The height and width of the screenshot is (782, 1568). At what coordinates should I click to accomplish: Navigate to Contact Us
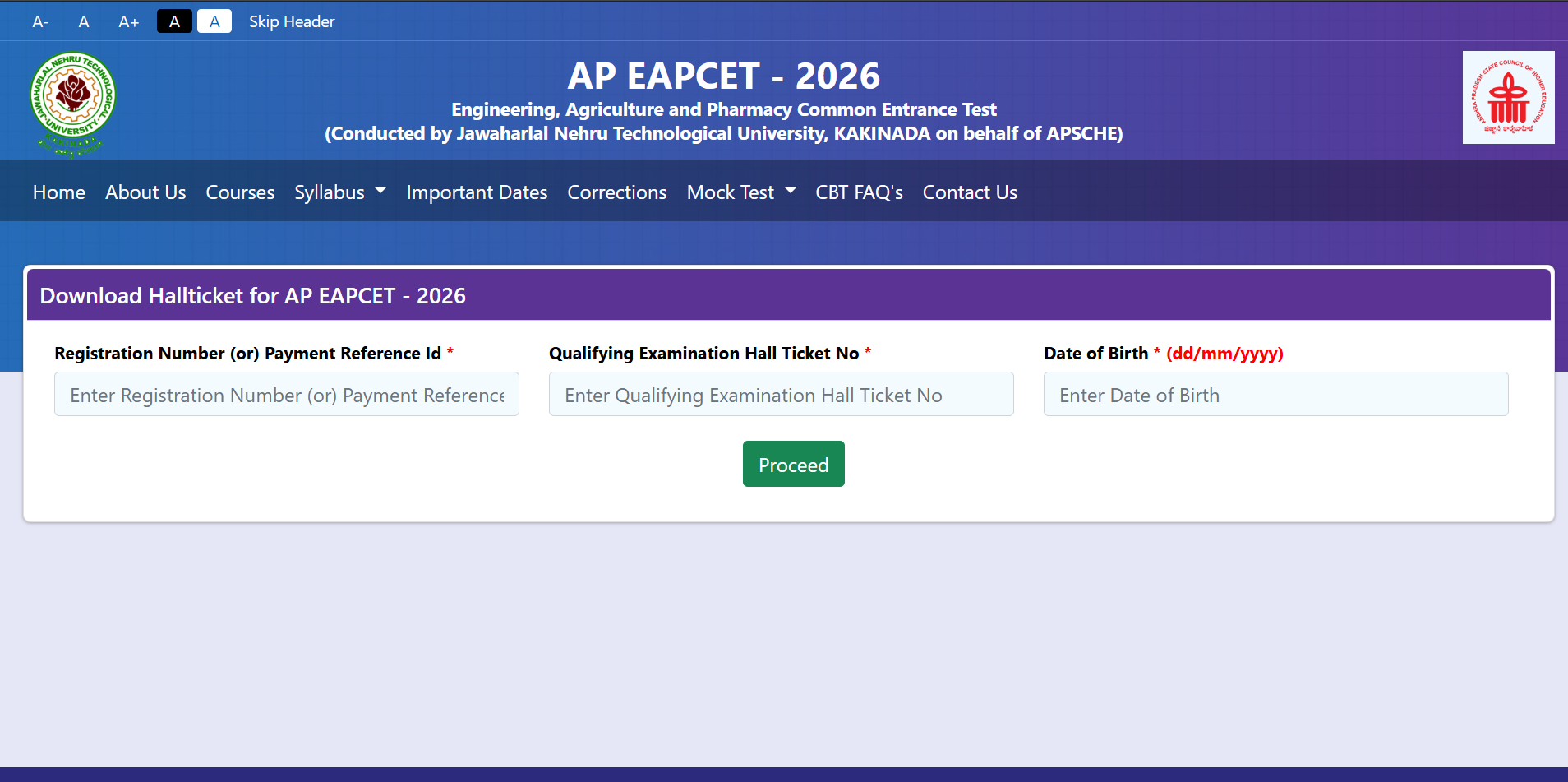[x=970, y=192]
